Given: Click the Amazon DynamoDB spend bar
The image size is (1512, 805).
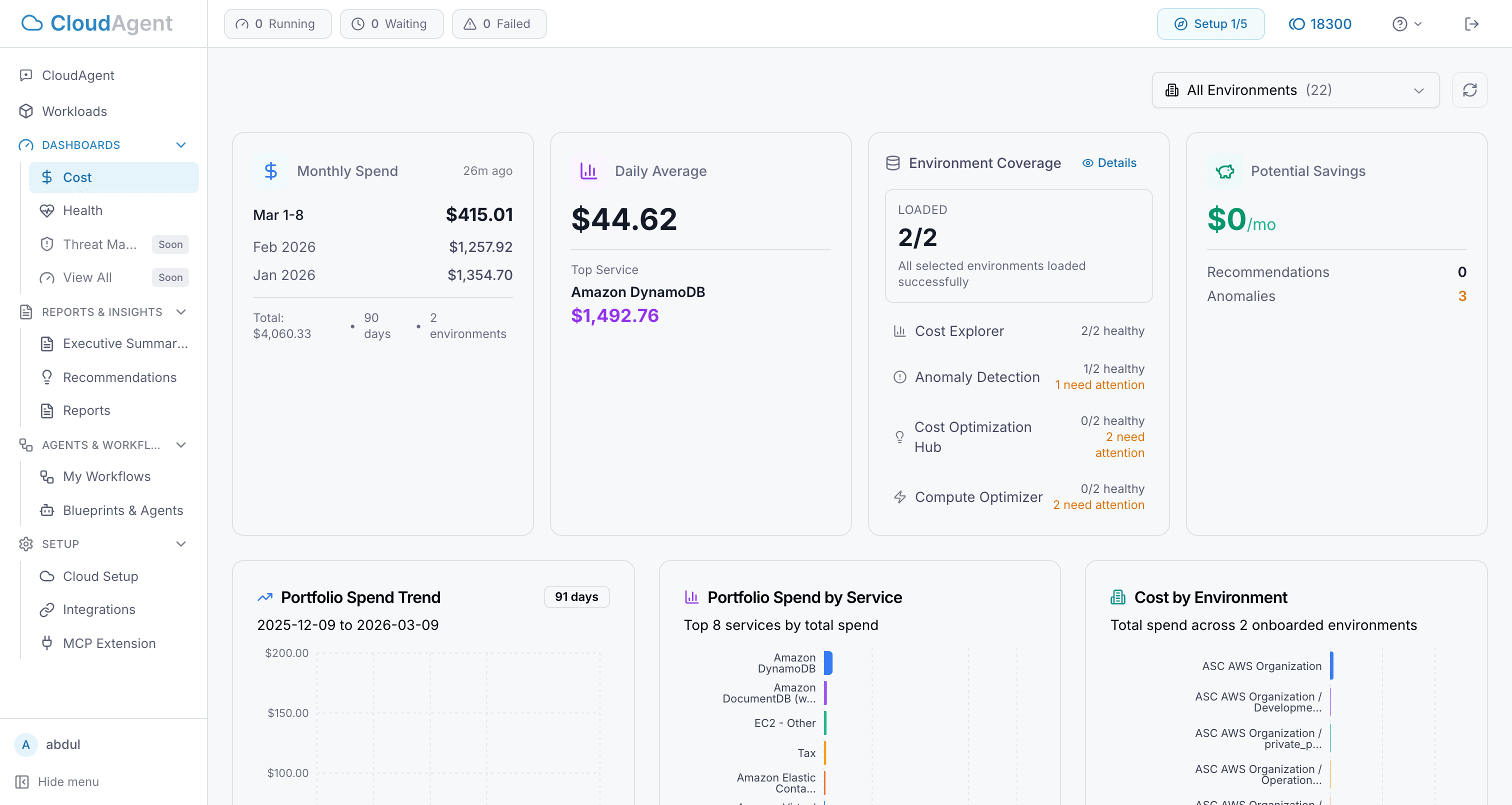Looking at the screenshot, I should (827, 663).
